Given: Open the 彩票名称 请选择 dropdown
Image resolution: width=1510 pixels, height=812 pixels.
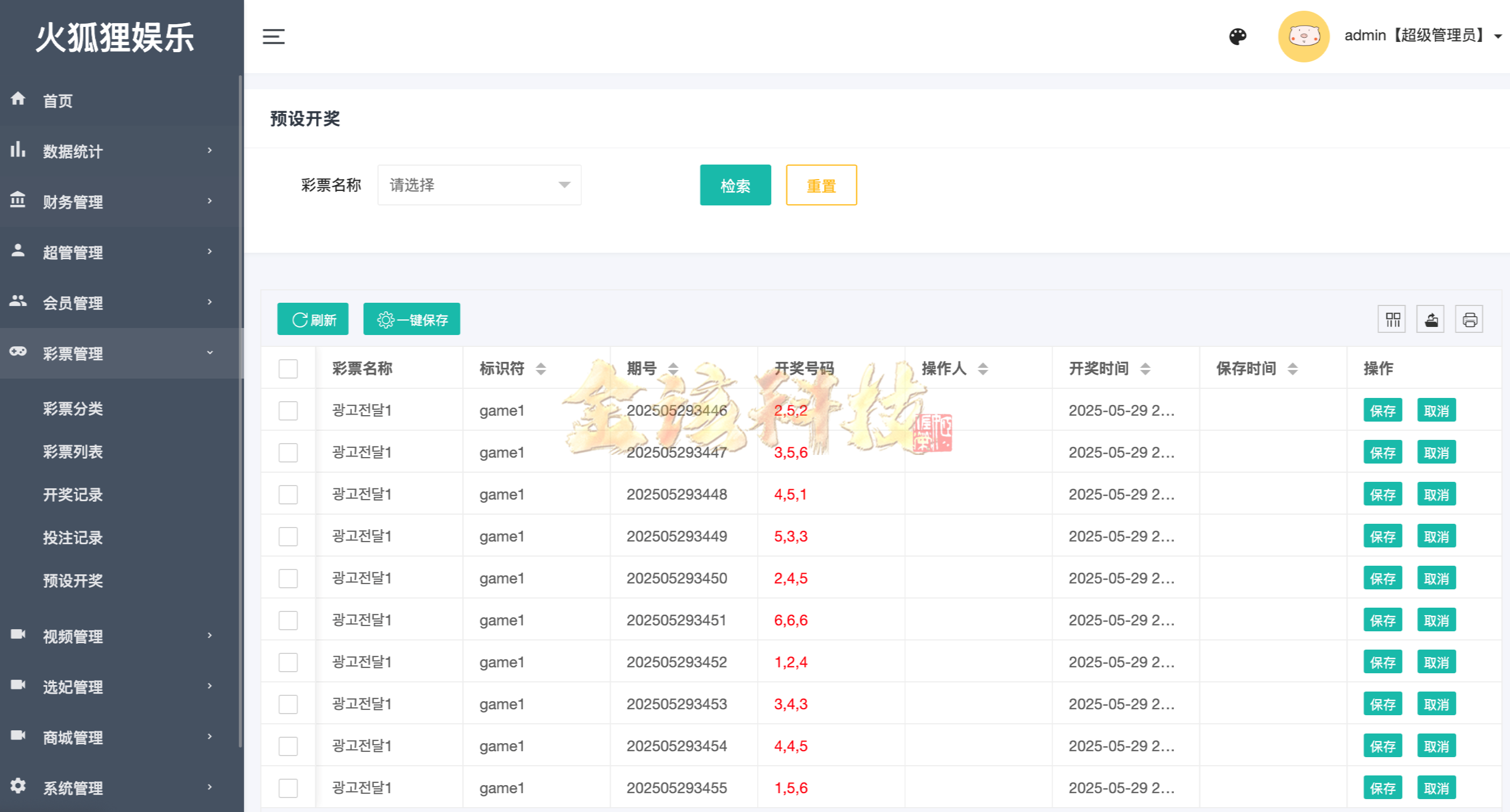Looking at the screenshot, I should (x=479, y=186).
